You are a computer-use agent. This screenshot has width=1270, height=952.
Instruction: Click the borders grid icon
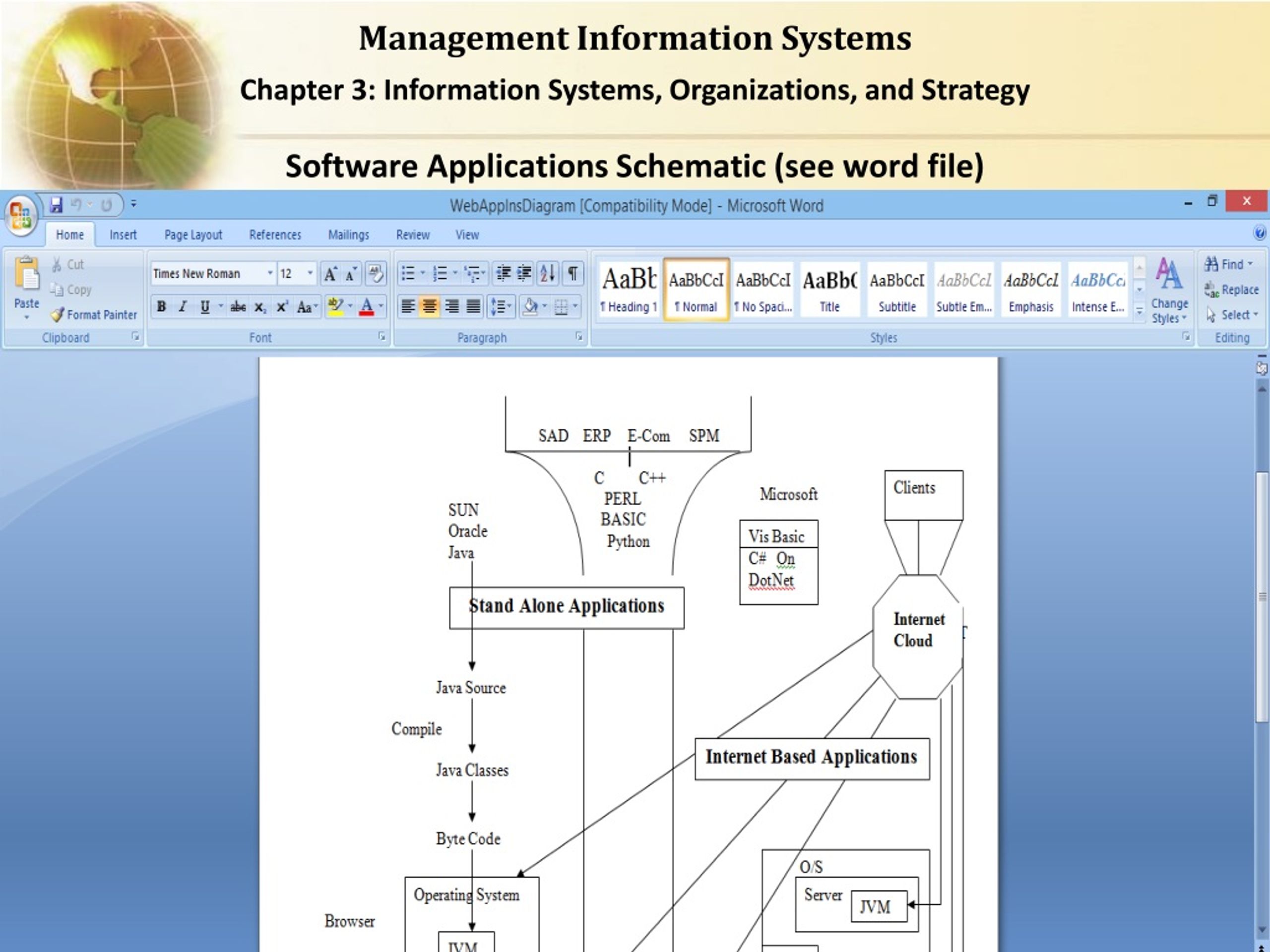[561, 307]
